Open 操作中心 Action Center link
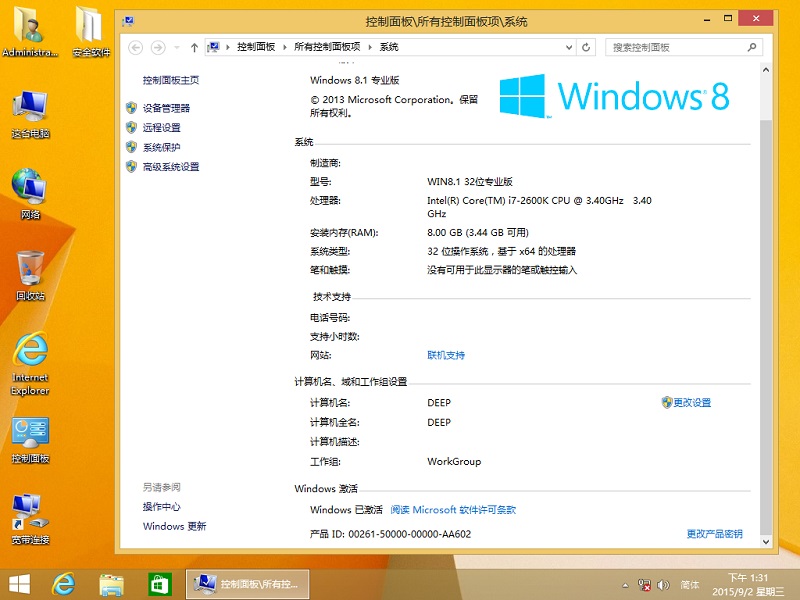800x600 pixels. [x=161, y=507]
